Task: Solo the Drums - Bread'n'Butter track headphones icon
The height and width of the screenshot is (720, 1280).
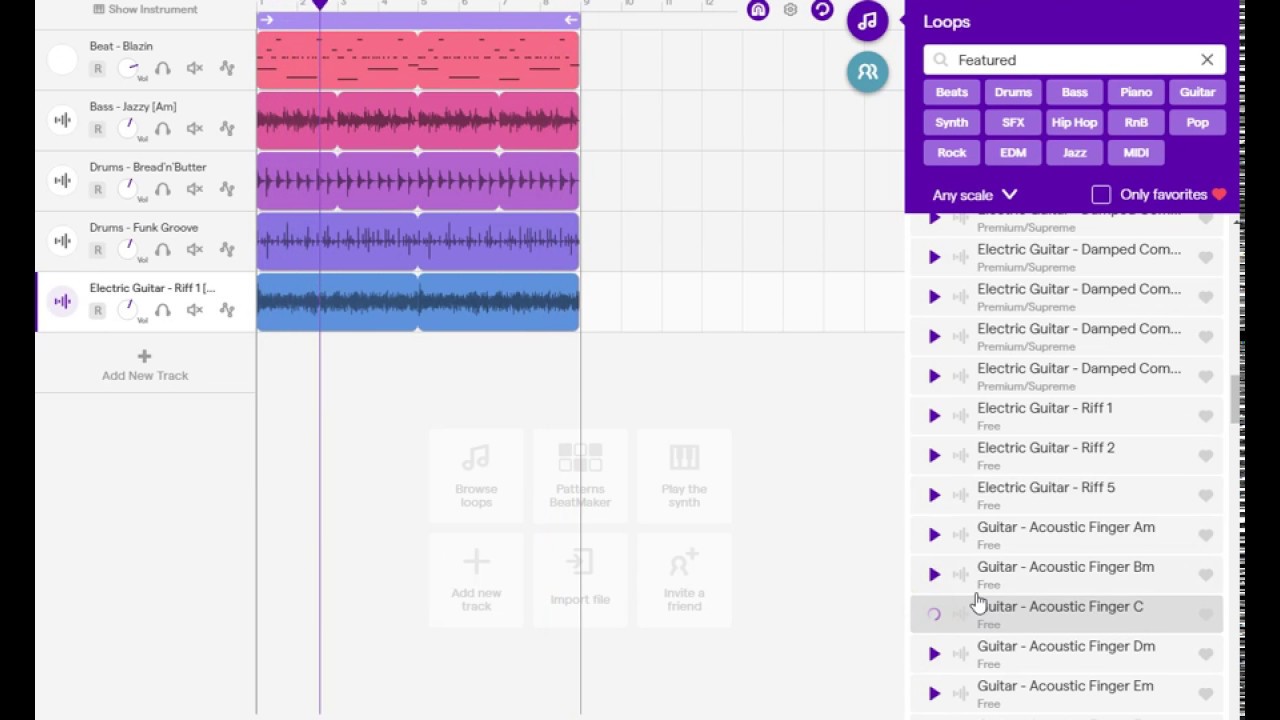Action: pos(163,189)
